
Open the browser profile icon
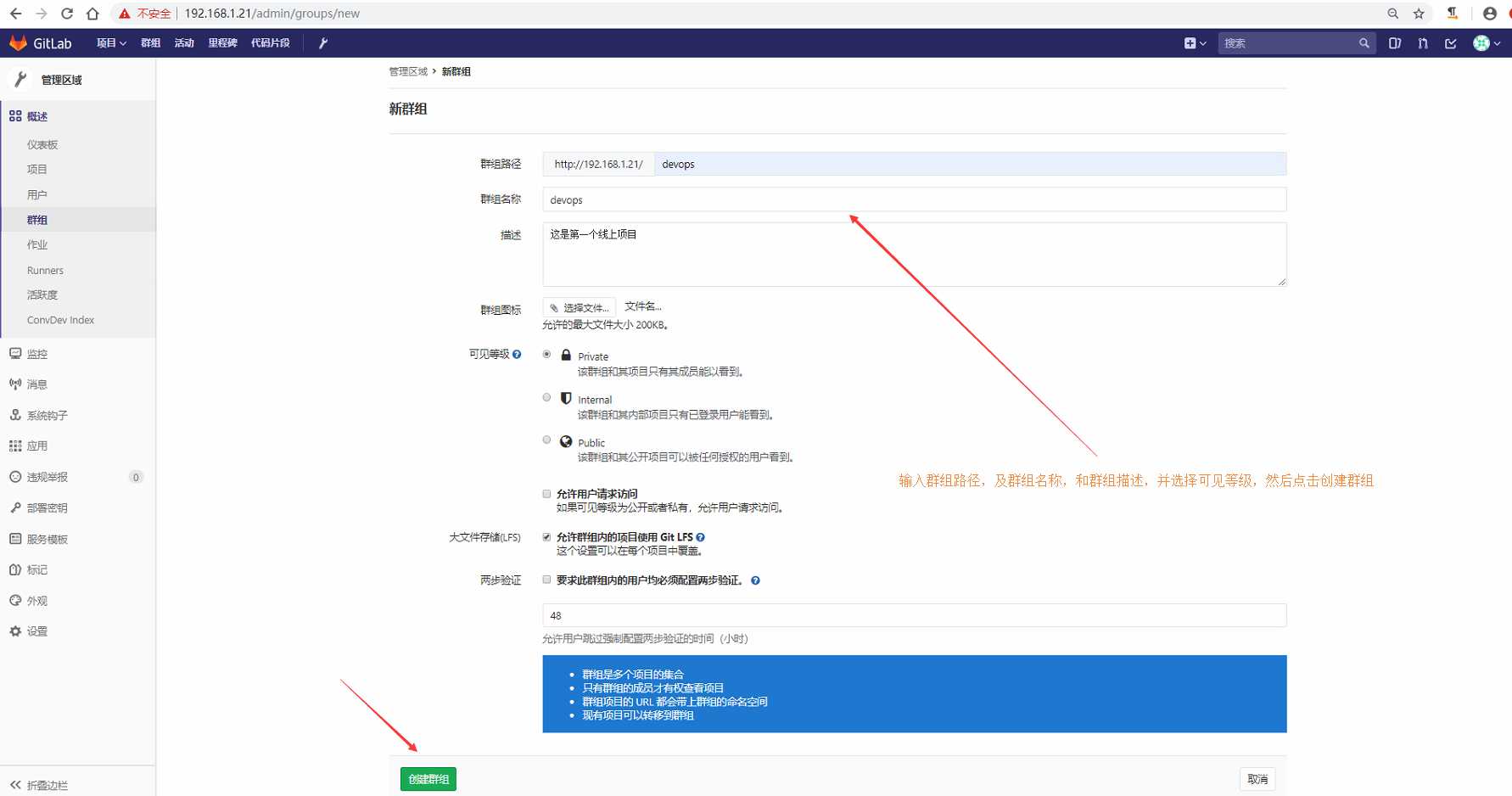coord(1489,14)
